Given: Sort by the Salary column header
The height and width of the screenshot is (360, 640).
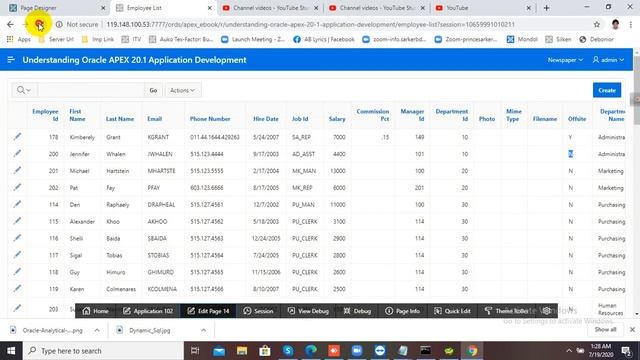Looking at the screenshot, I should [x=337, y=119].
